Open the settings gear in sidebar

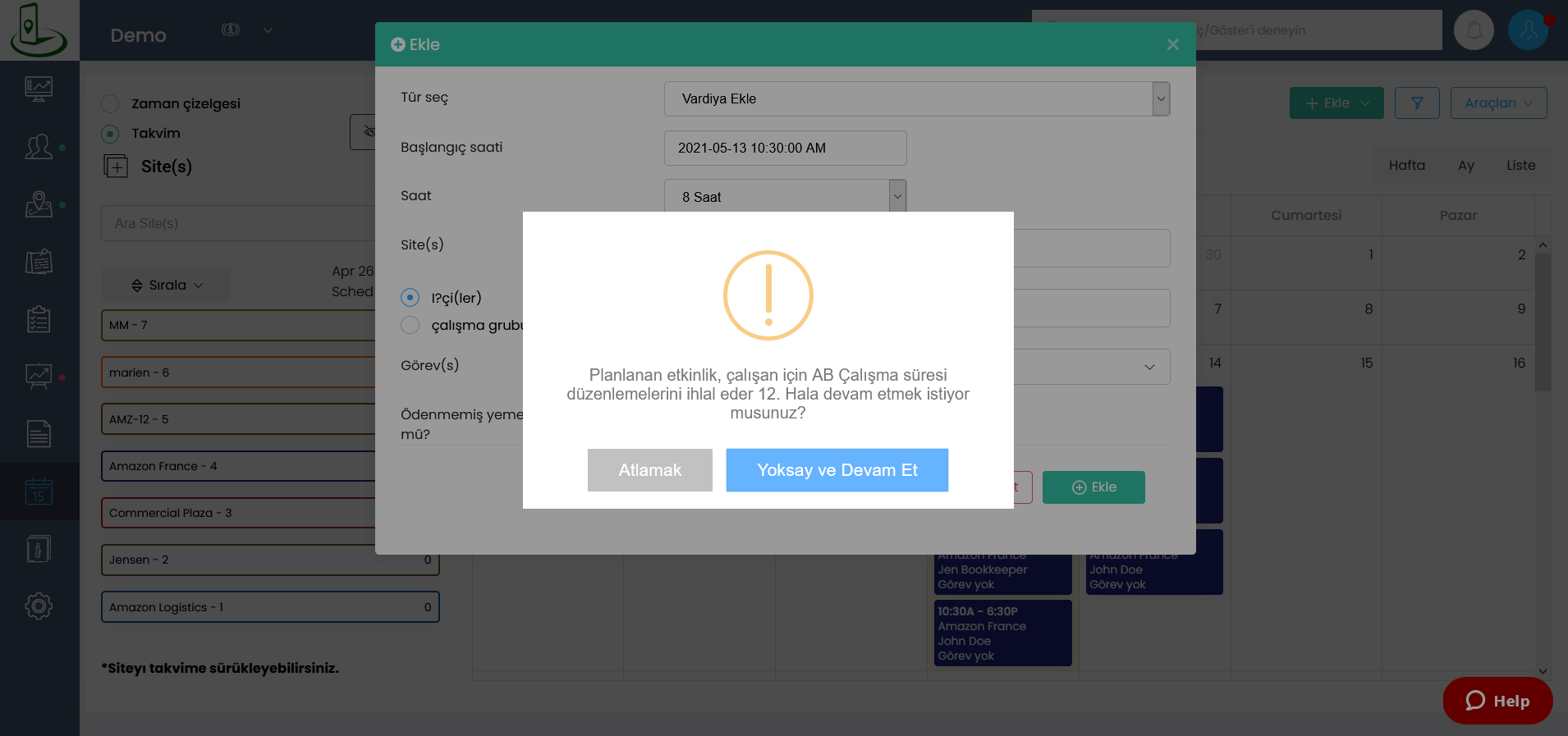tap(39, 606)
